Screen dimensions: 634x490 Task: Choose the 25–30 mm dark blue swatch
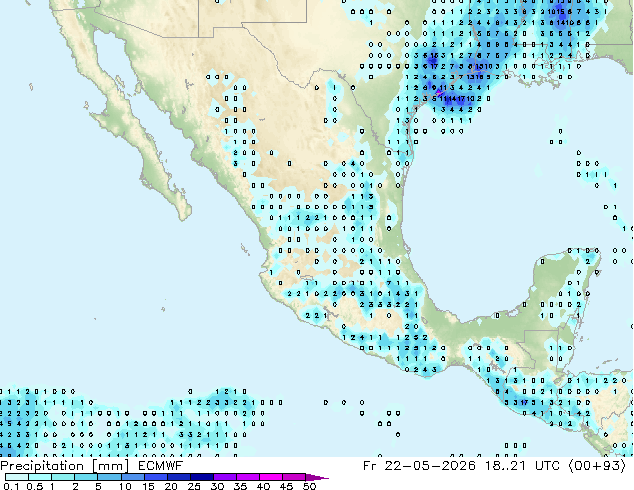coord(201,477)
